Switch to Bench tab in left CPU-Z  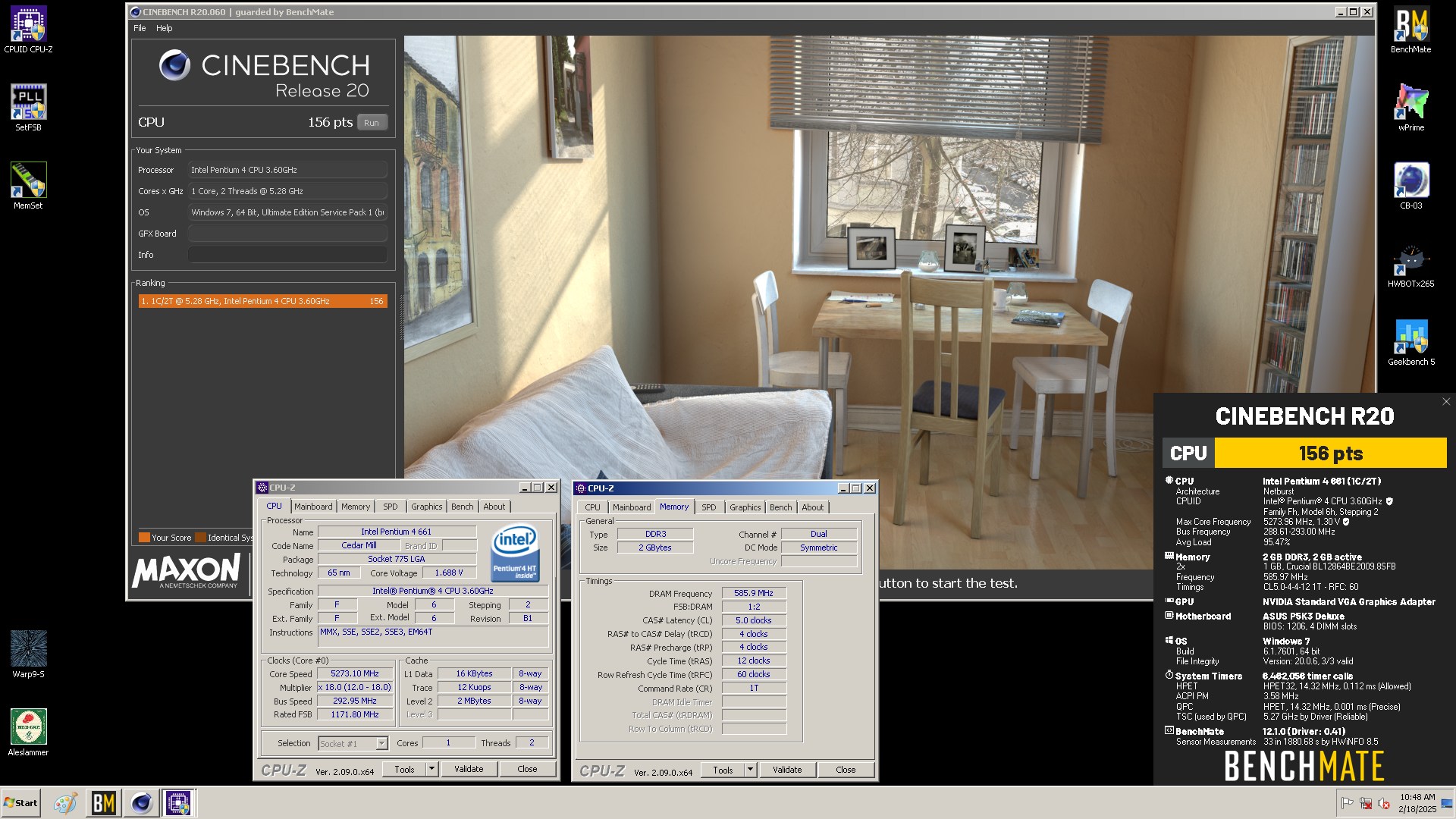coord(462,507)
